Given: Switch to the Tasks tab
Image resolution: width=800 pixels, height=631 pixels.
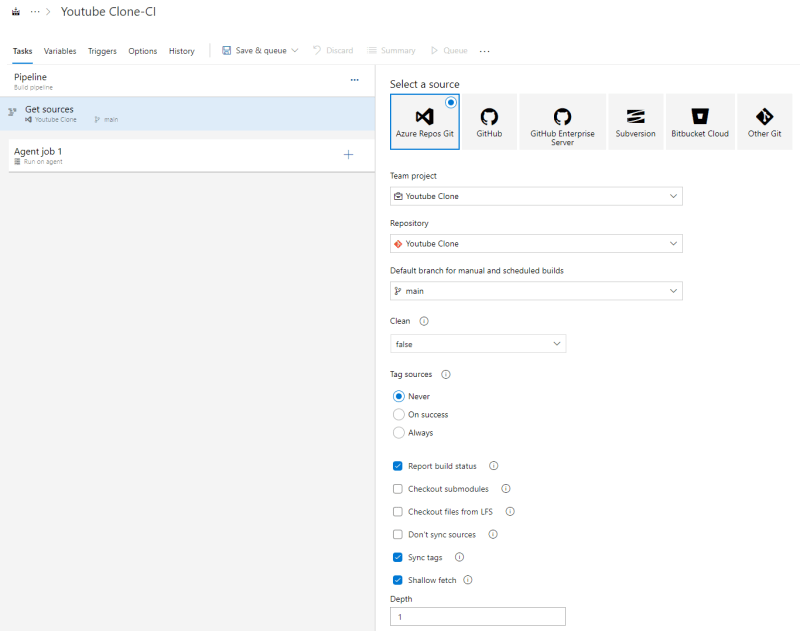Looking at the screenshot, I should (x=22, y=51).
